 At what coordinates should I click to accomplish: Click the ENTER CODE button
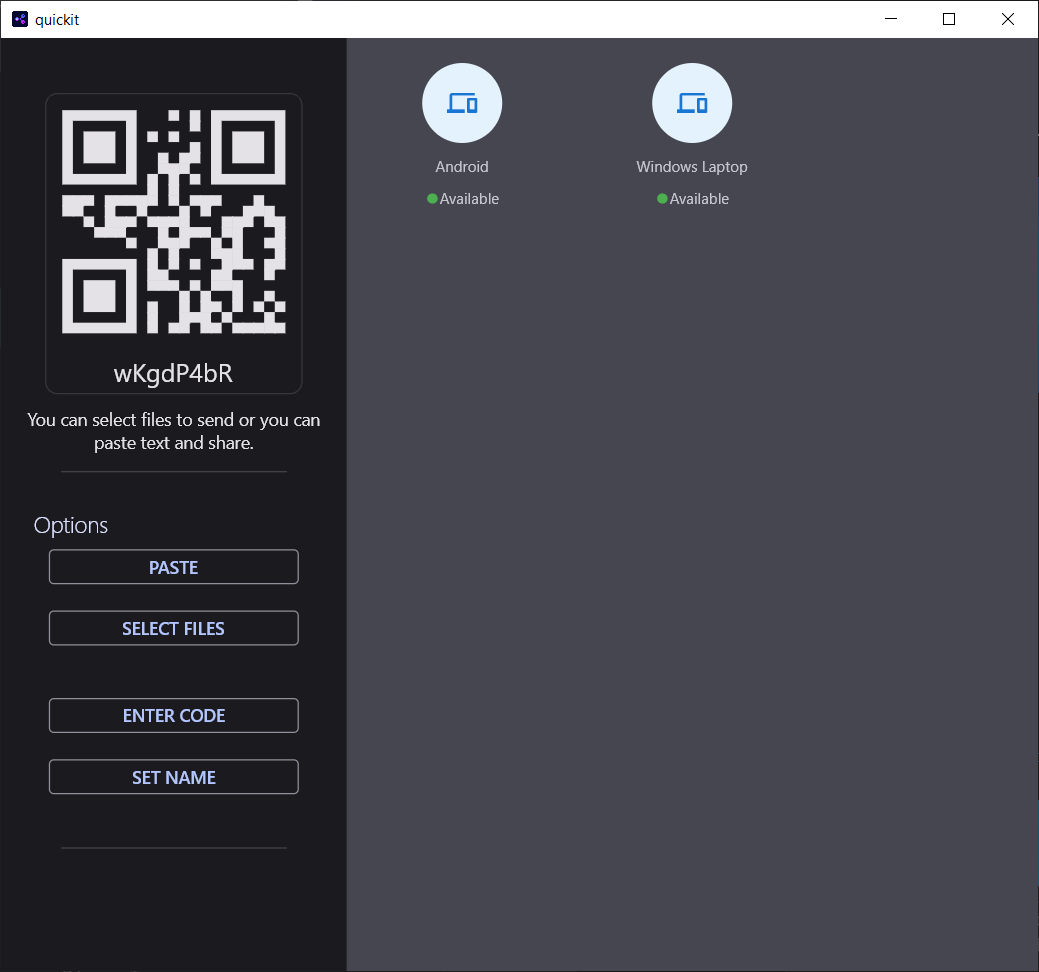click(174, 716)
